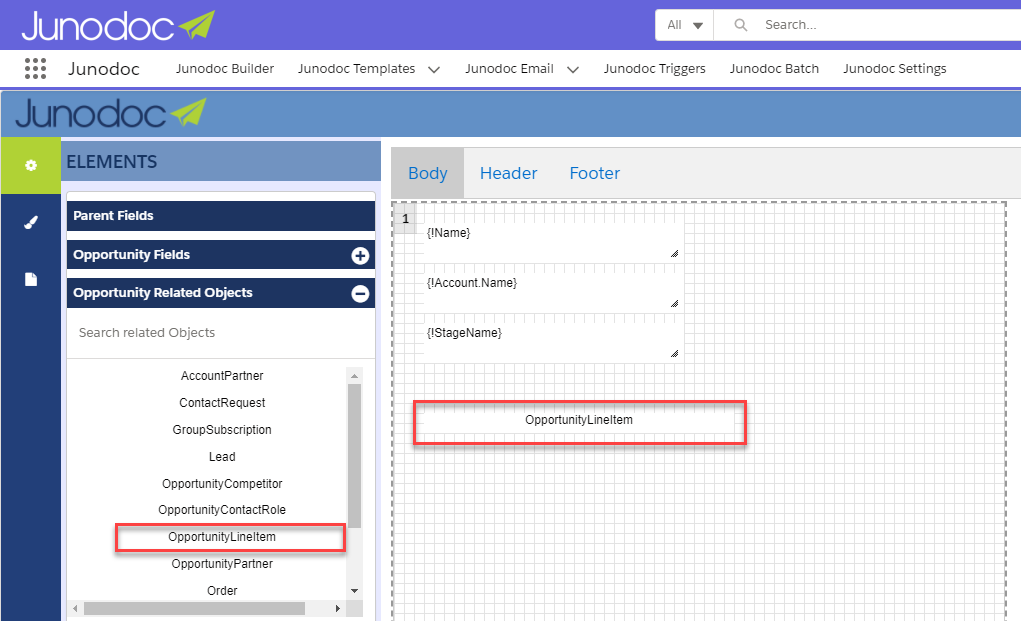Image resolution: width=1021 pixels, height=621 pixels.
Task: Click the Junodoc app name label
Action: point(104,69)
